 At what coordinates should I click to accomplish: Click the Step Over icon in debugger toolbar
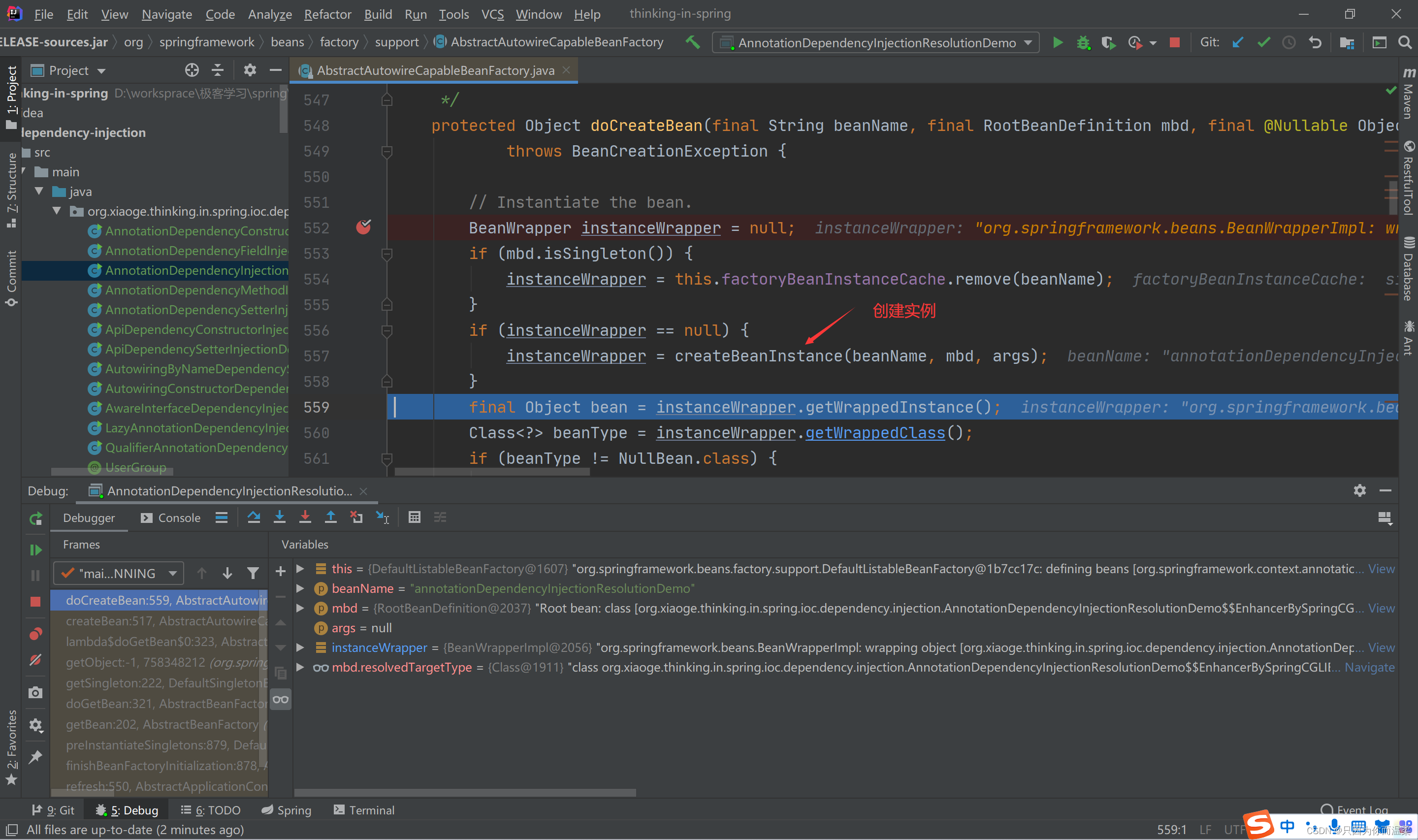[253, 517]
